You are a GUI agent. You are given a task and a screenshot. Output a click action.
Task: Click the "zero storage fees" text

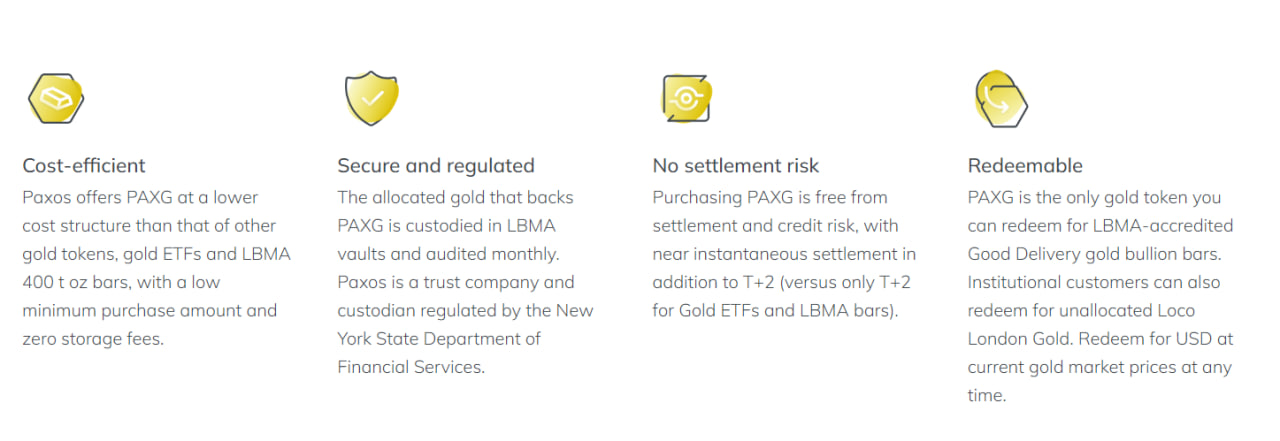coord(92,339)
